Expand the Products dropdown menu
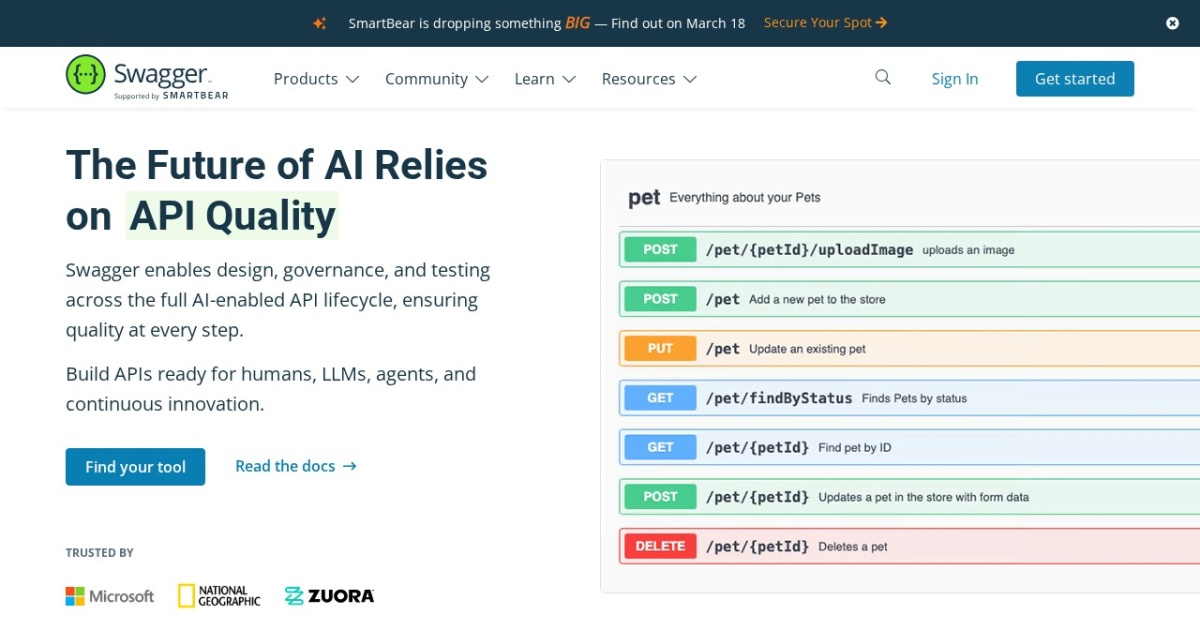The height and width of the screenshot is (630, 1200). tap(316, 79)
